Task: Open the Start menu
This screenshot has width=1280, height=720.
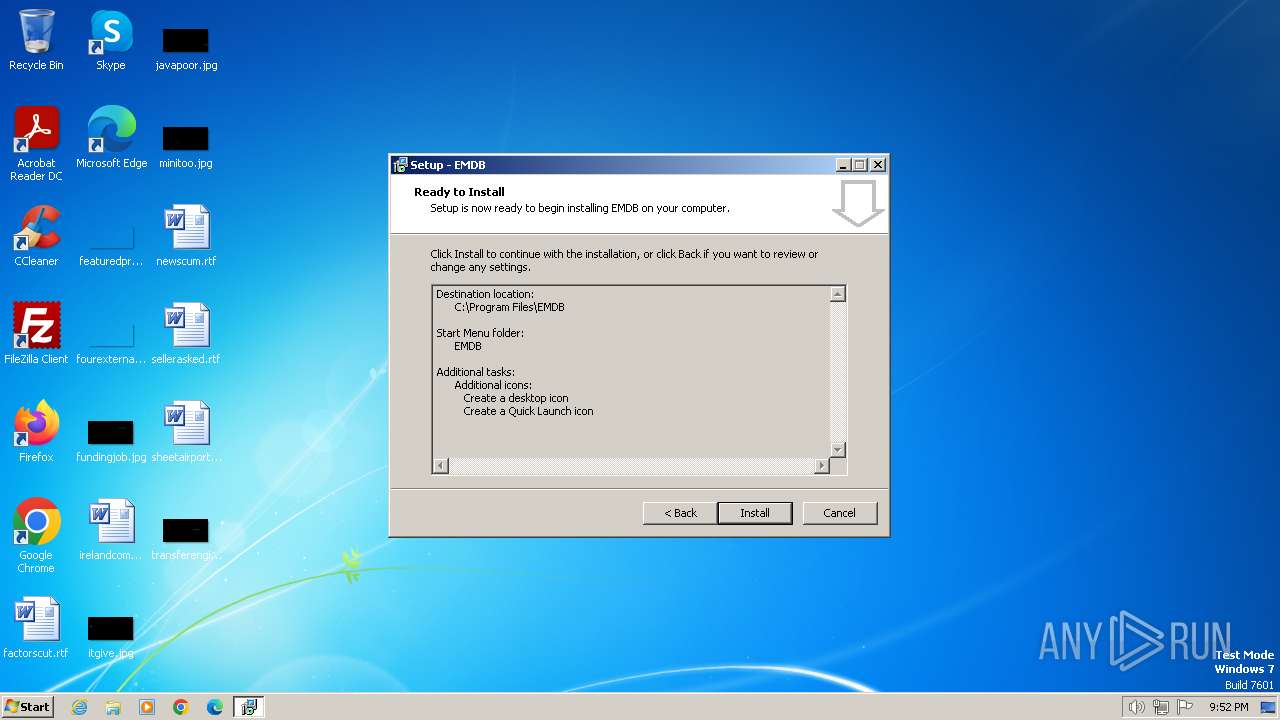Action: pos(28,707)
